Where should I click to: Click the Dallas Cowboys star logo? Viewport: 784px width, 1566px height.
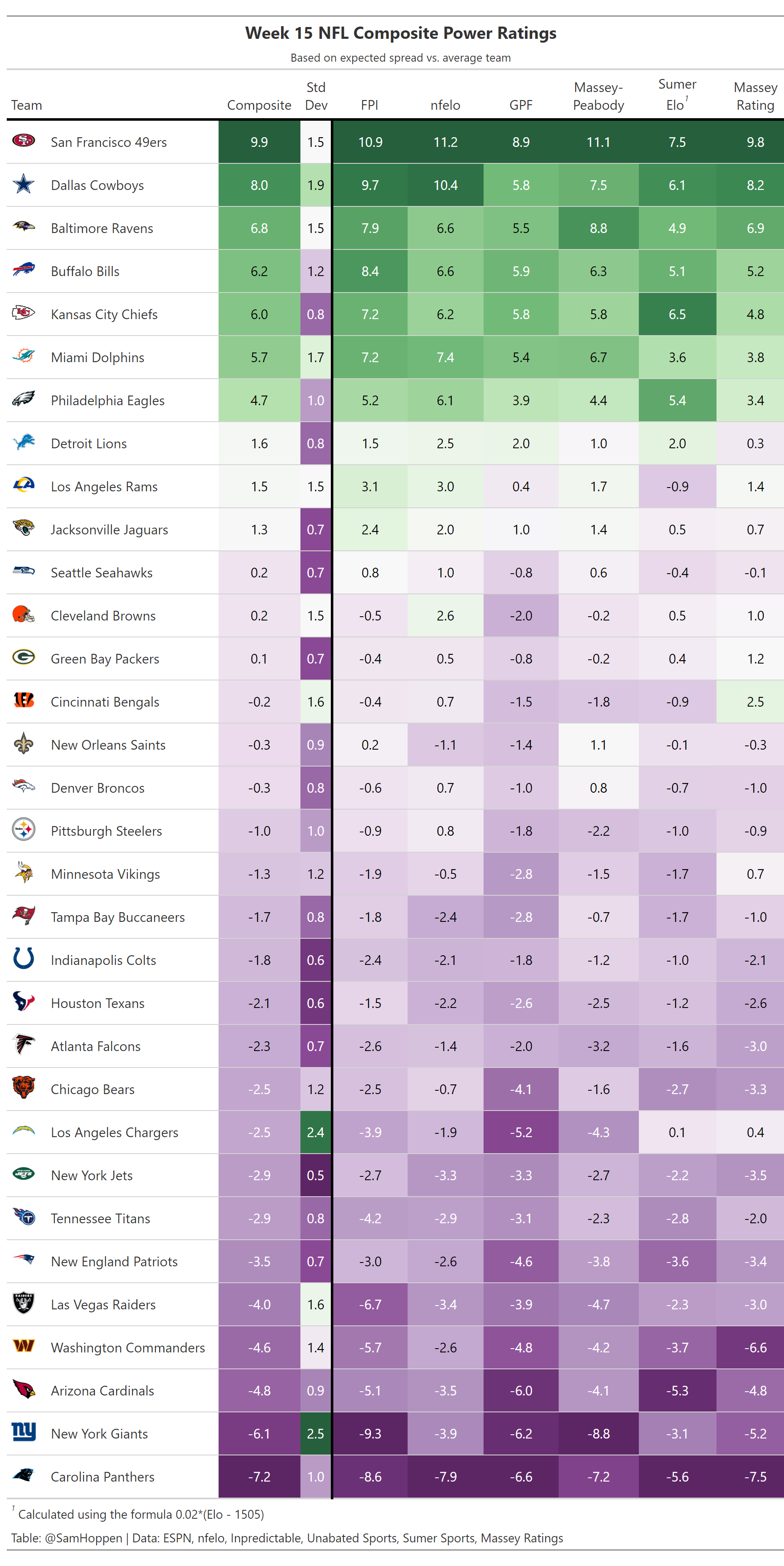pyautogui.click(x=24, y=184)
